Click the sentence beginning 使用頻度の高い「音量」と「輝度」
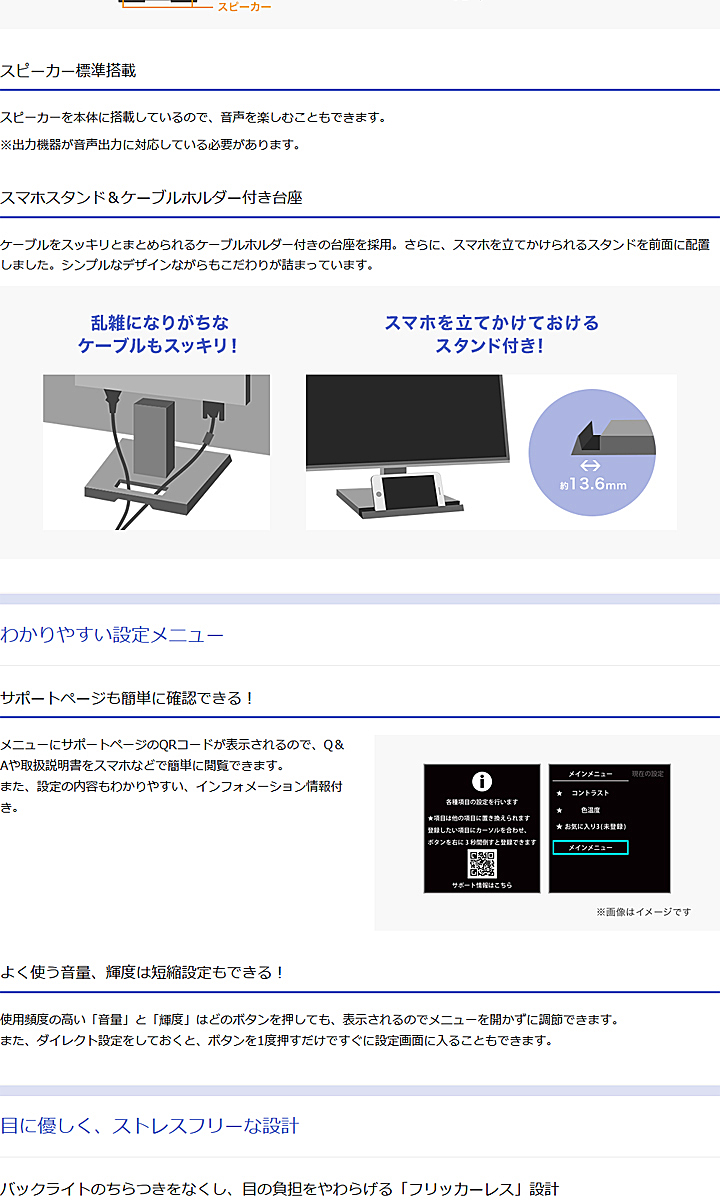The image size is (720, 1200). (310, 1020)
